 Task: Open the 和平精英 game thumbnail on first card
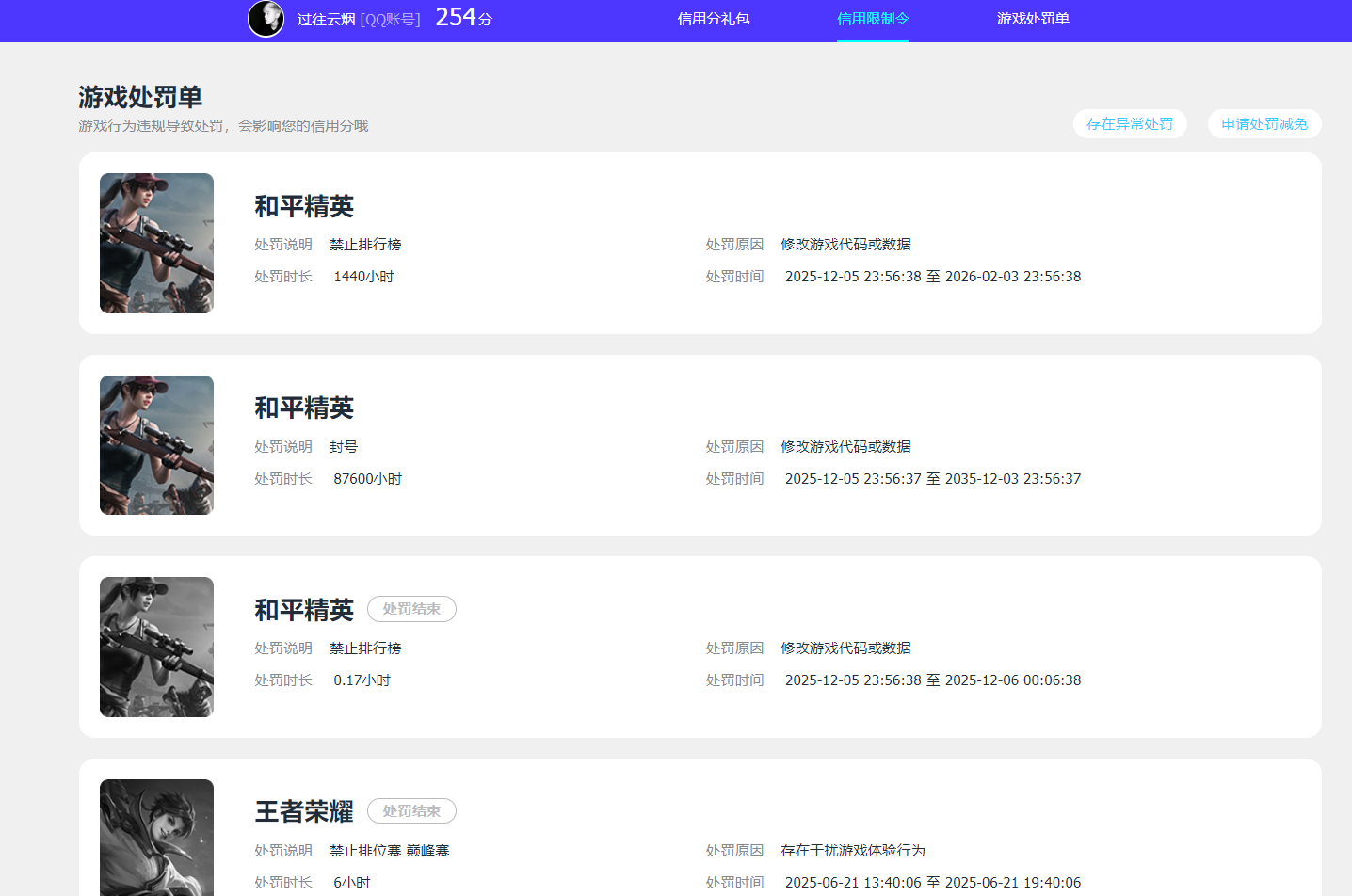(156, 243)
